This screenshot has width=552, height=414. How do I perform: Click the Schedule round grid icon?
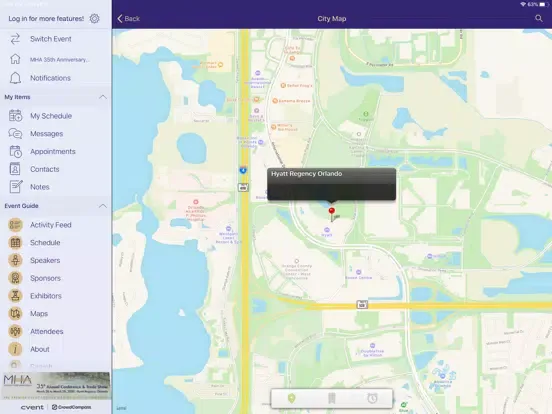[15, 242]
